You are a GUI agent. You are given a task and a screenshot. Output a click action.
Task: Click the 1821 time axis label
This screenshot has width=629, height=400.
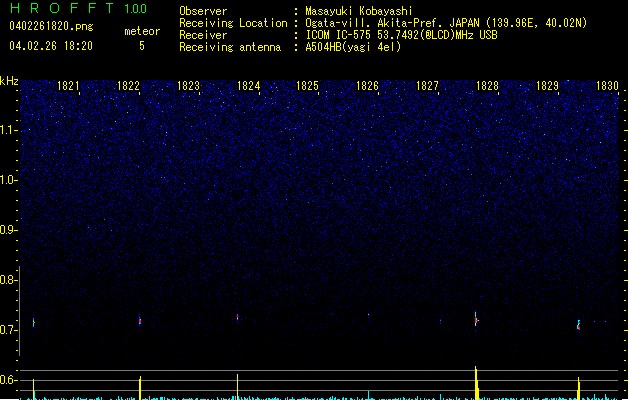click(x=68, y=86)
